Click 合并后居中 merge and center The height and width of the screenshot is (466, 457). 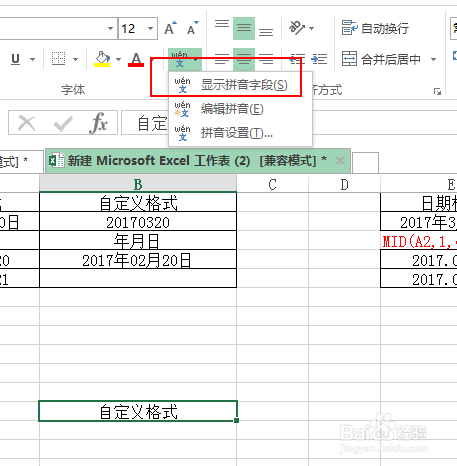[381, 59]
